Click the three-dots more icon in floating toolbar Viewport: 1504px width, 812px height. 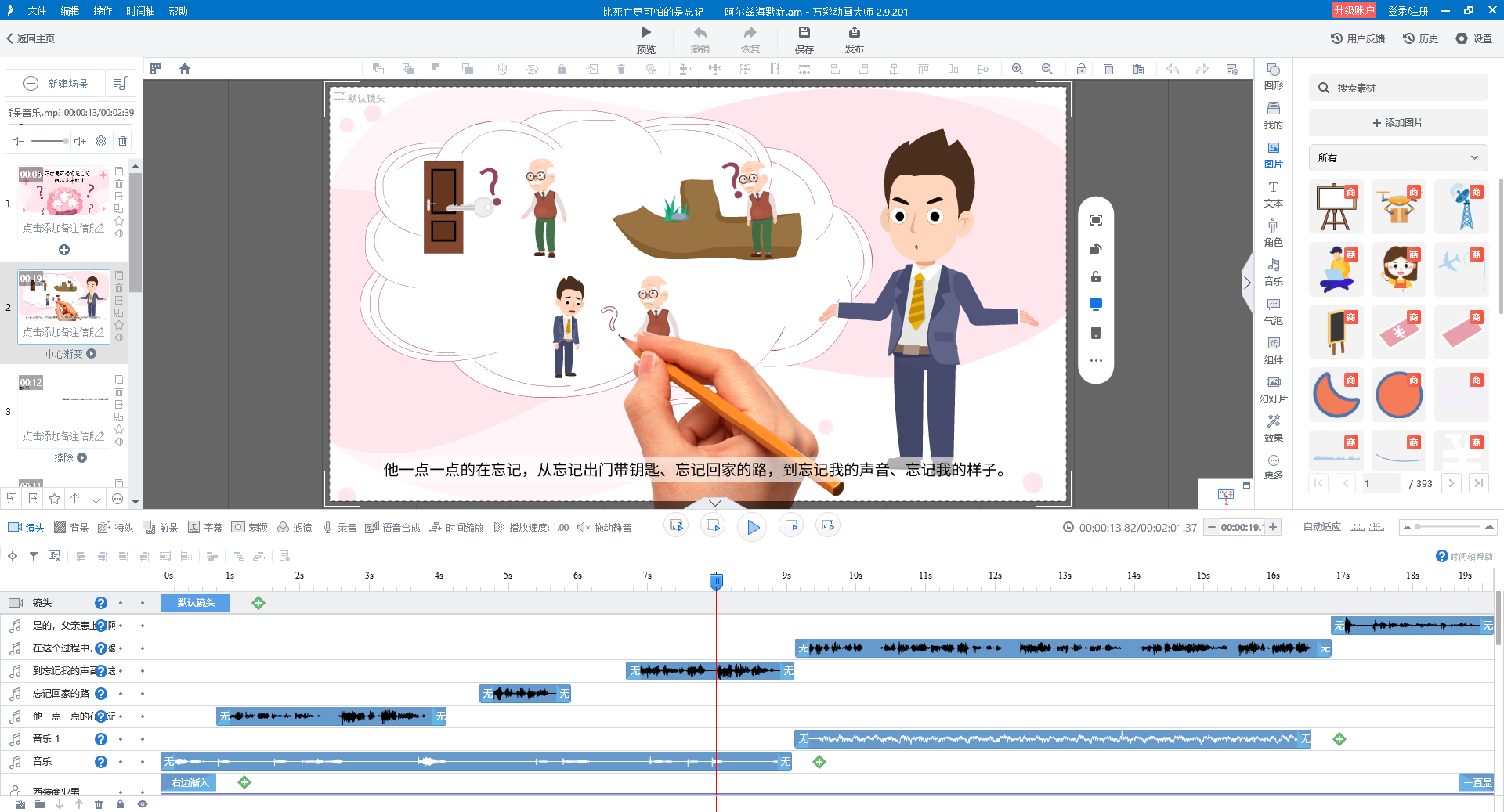point(1096,361)
